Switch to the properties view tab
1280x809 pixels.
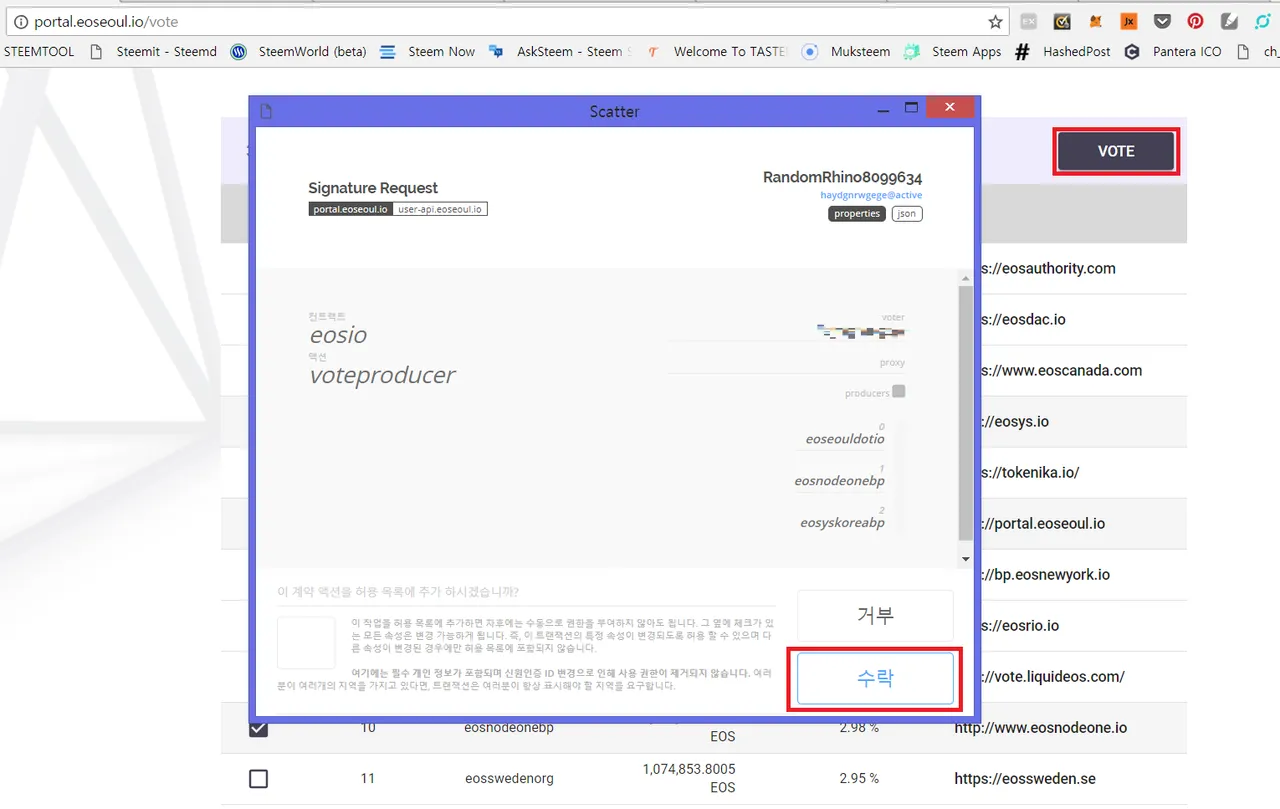[x=857, y=213]
